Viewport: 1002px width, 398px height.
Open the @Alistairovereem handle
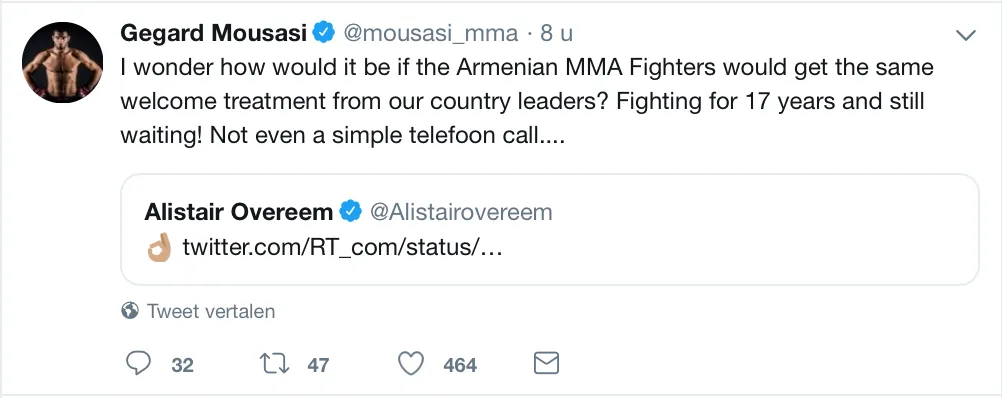pos(461,211)
